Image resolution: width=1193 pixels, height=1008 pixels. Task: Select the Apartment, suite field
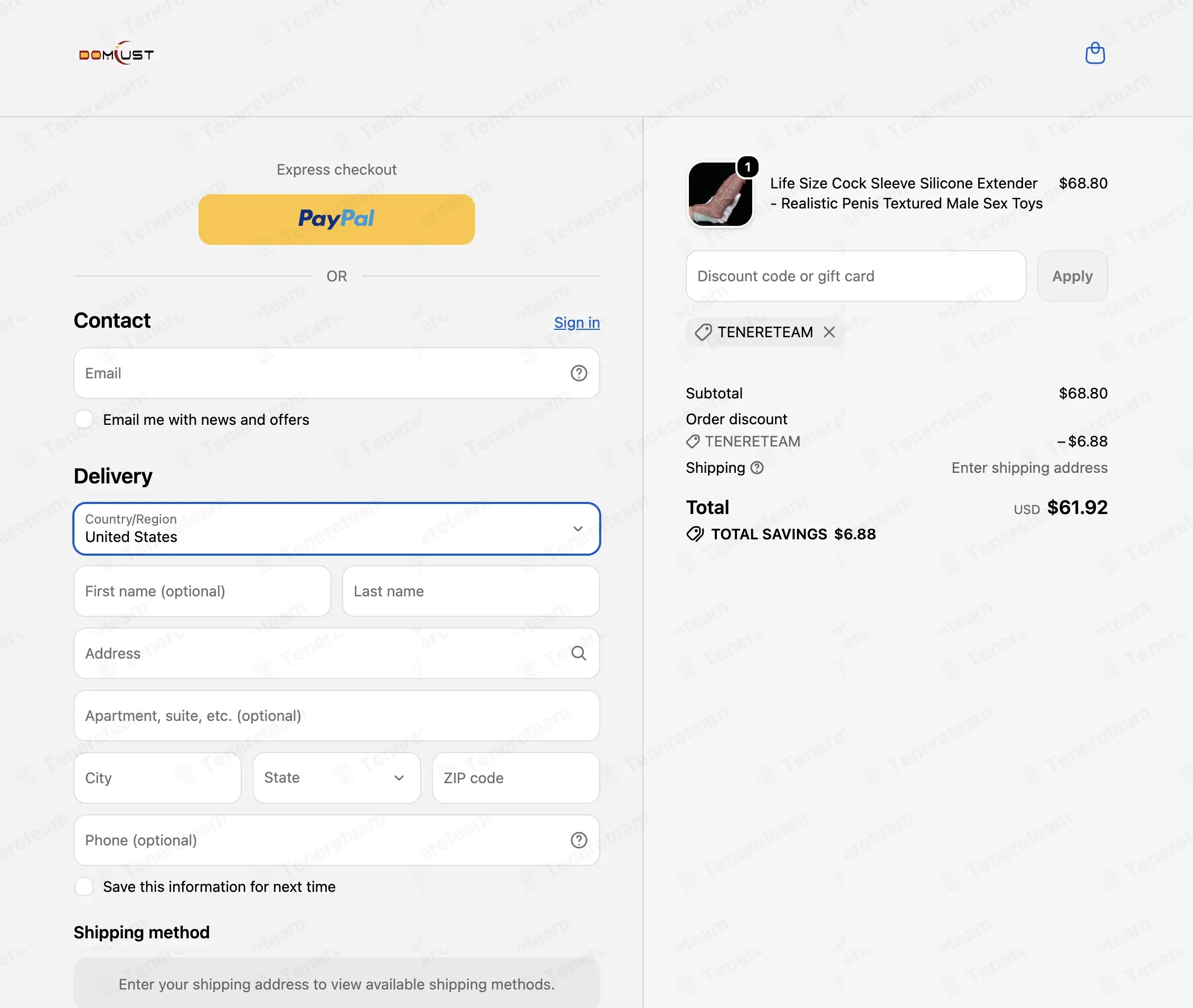click(337, 716)
